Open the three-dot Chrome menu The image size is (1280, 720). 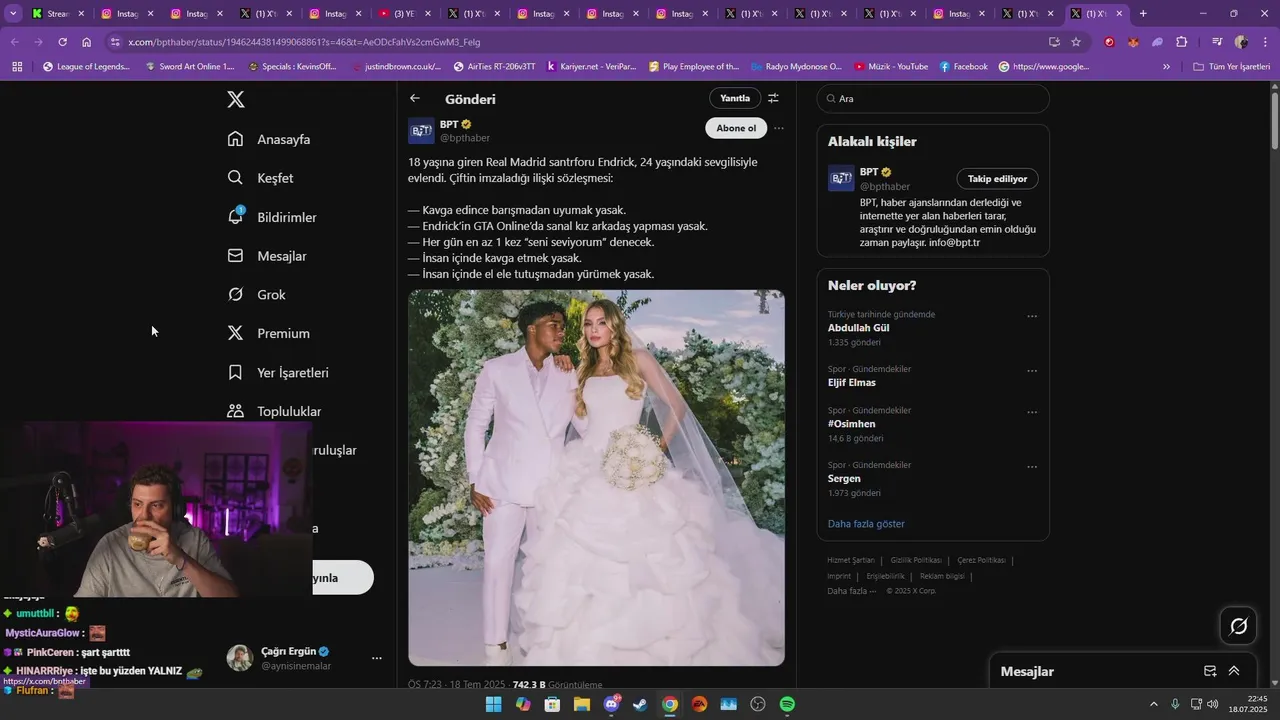pyautogui.click(x=1265, y=42)
